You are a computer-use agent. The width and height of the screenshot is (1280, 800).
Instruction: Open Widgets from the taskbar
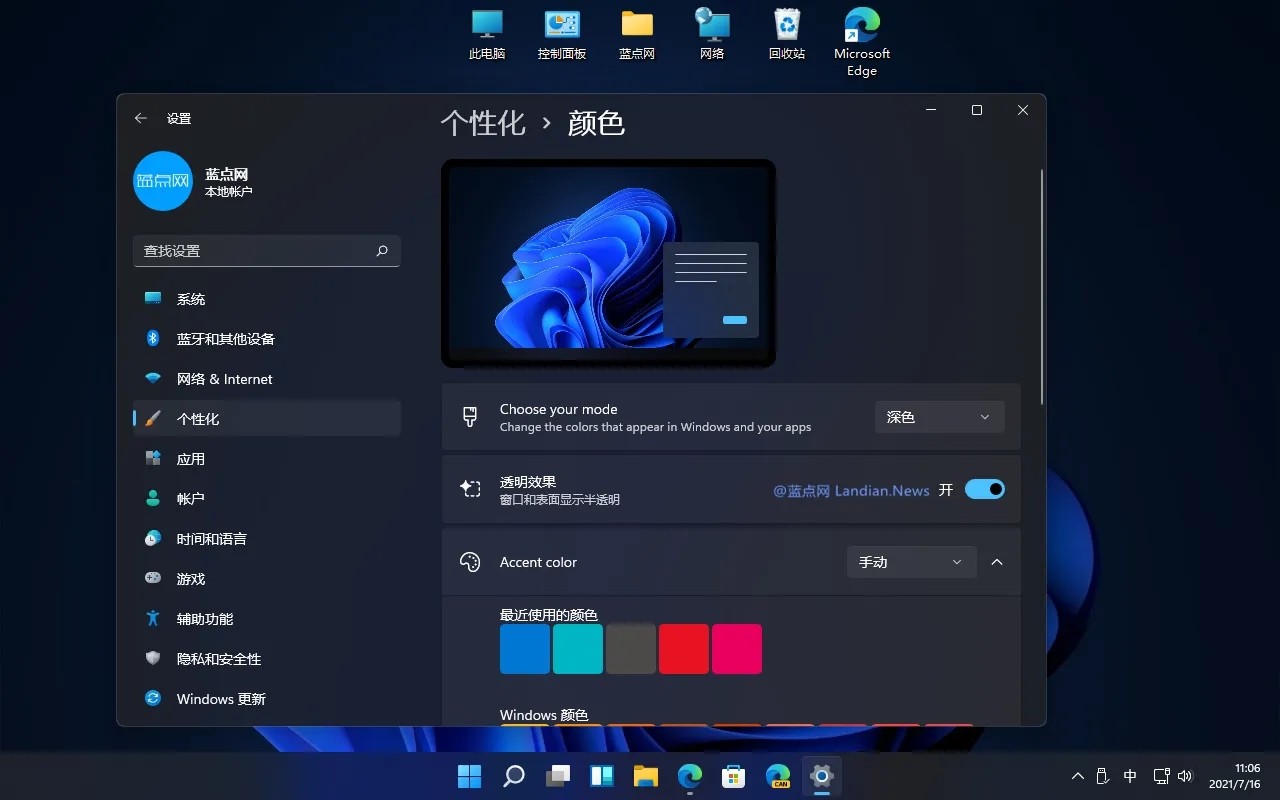pos(602,776)
